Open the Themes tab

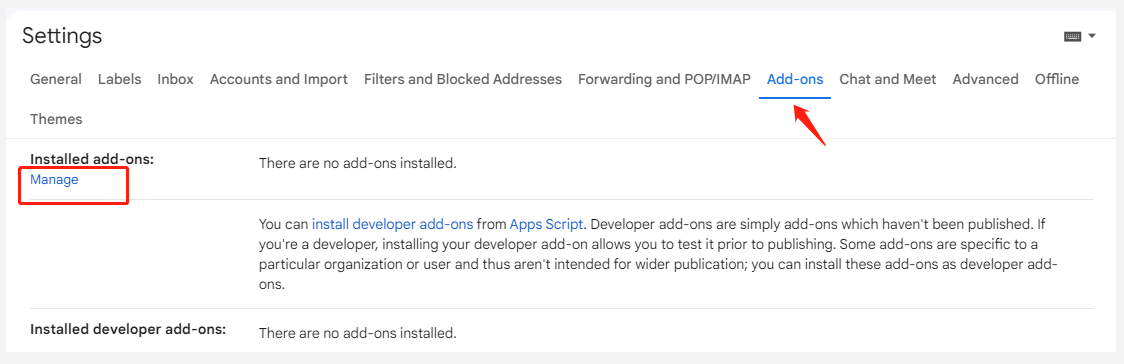coord(56,119)
